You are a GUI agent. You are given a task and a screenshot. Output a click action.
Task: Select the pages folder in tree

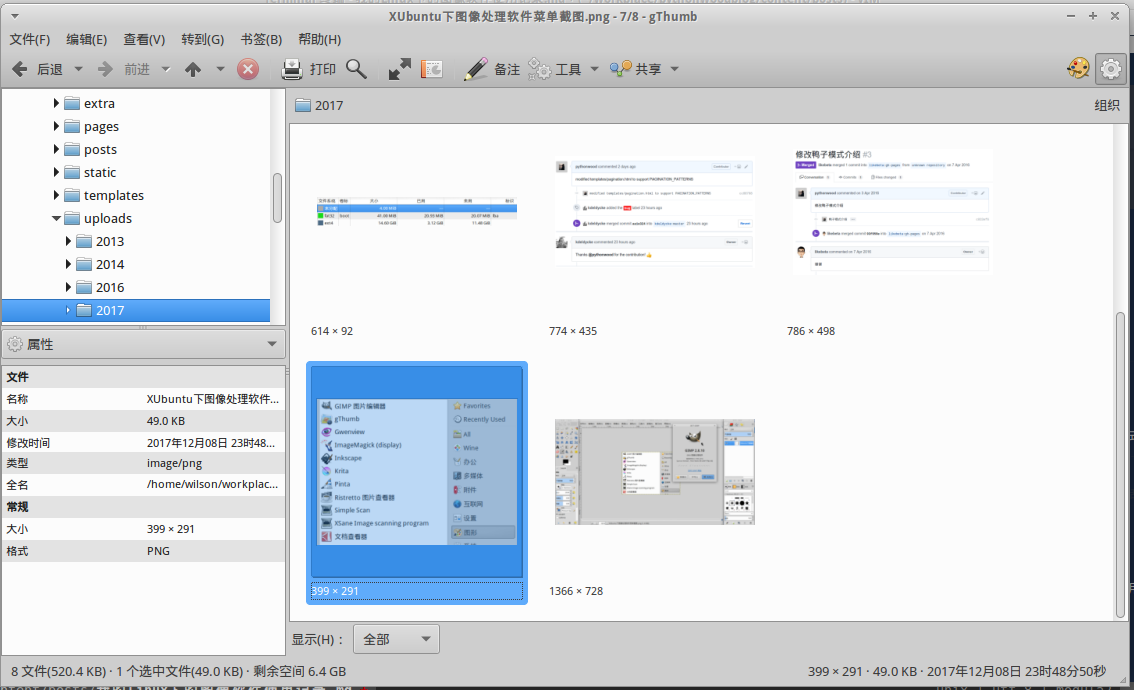coord(101,127)
